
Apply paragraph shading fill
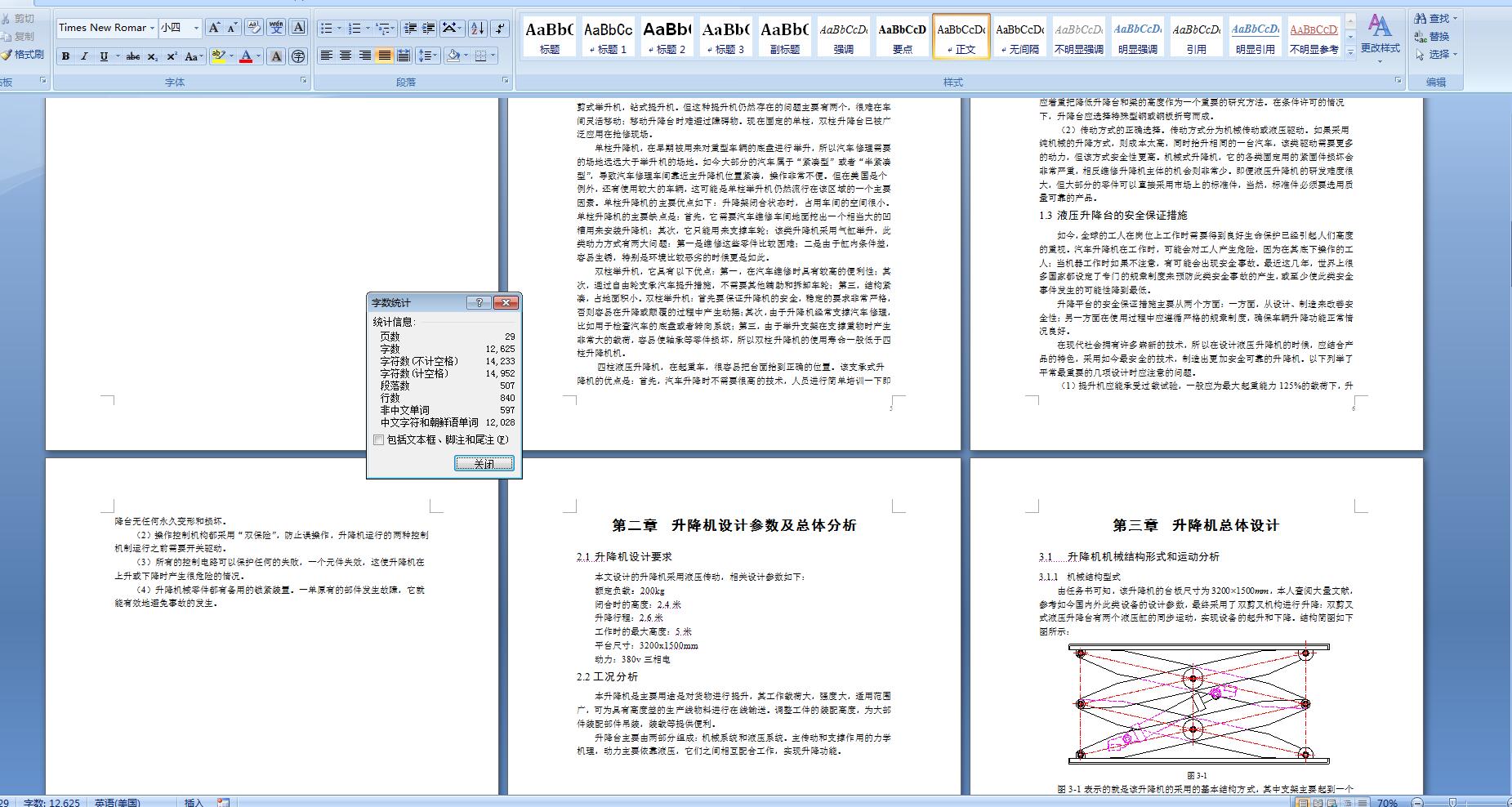pos(453,56)
